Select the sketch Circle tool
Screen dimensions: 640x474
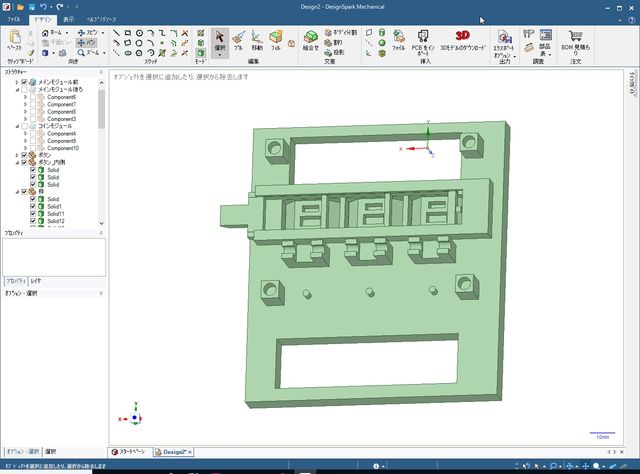pyautogui.click(x=139, y=33)
